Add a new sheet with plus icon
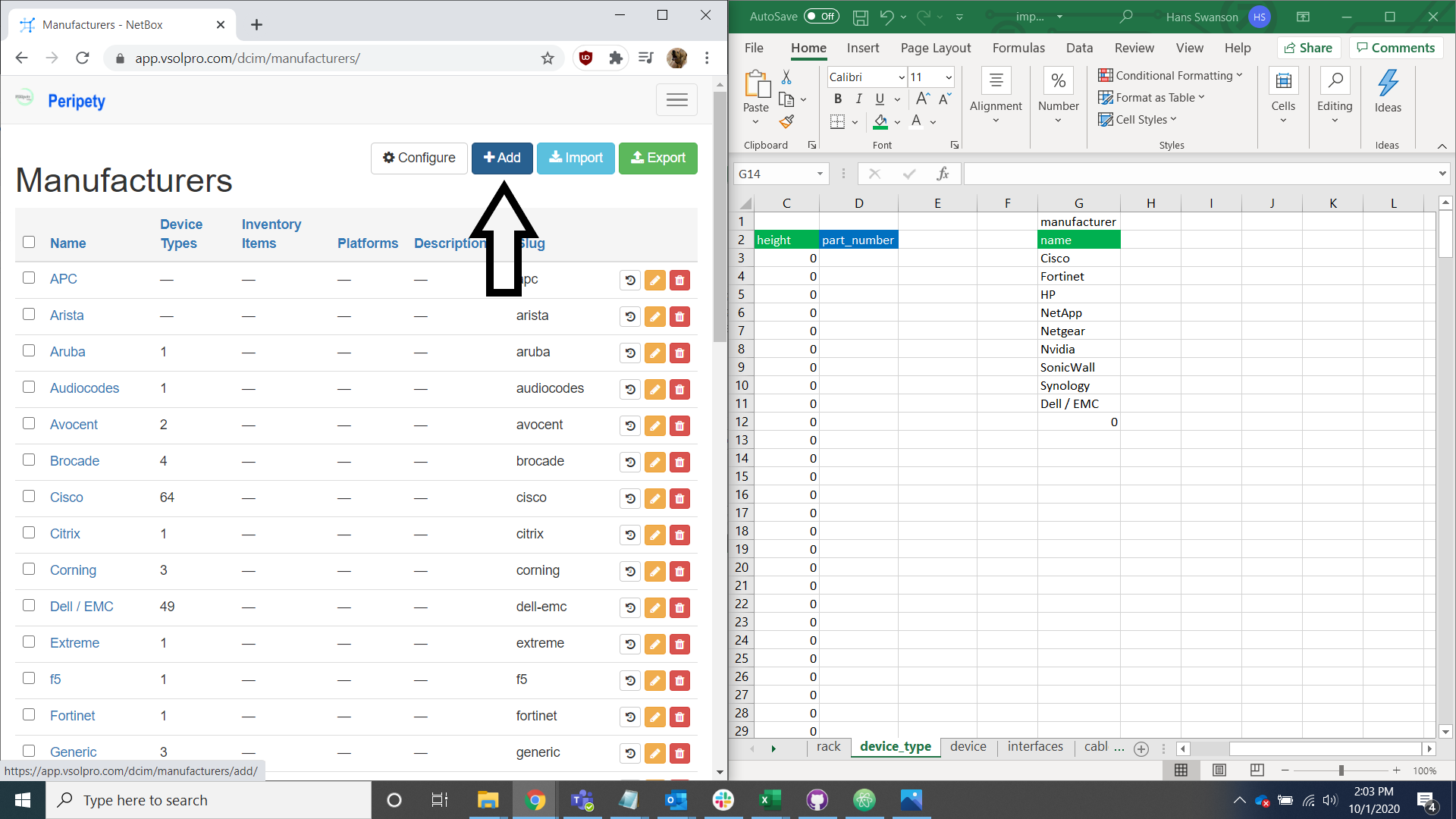The image size is (1456, 819). click(x=1141, y=748)
